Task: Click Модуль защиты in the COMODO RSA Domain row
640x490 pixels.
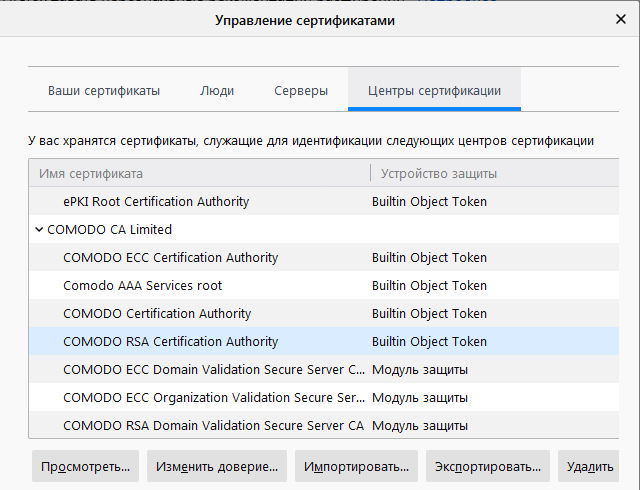Action: [420, 425]
